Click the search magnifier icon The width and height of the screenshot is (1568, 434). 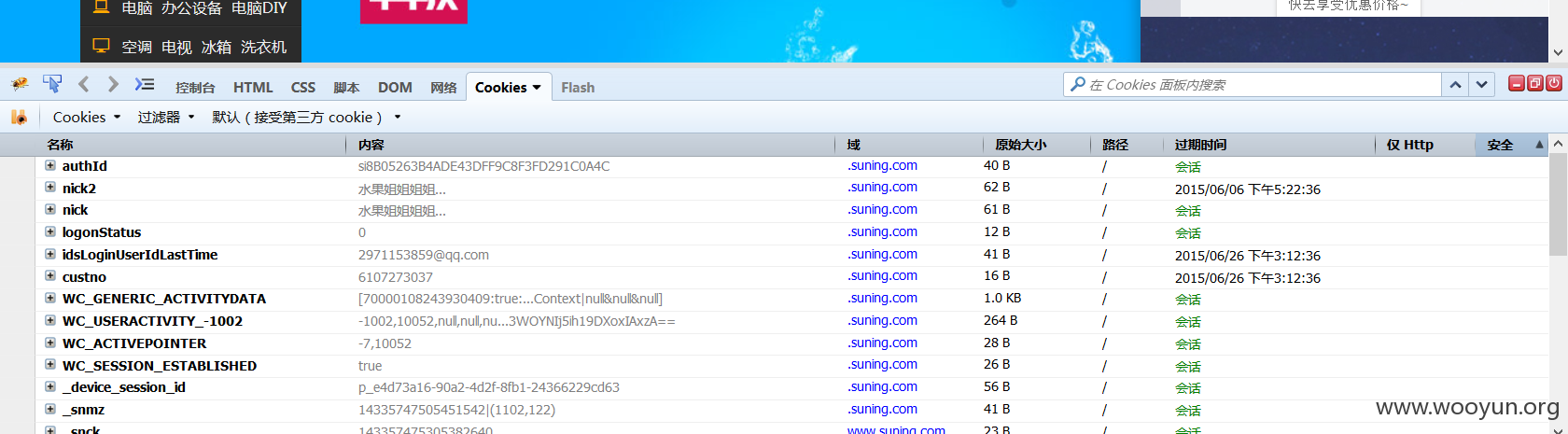pos(1078,84)
